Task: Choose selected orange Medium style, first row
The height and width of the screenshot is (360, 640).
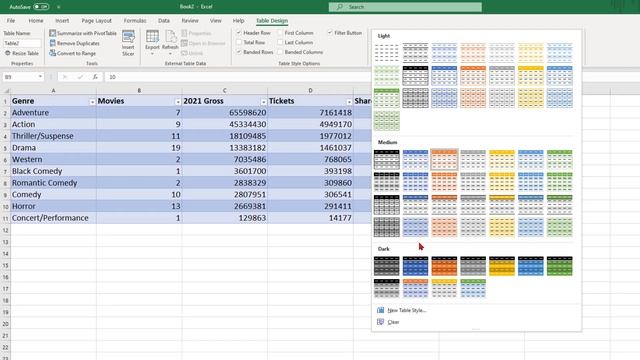Action: coord(444,159)
